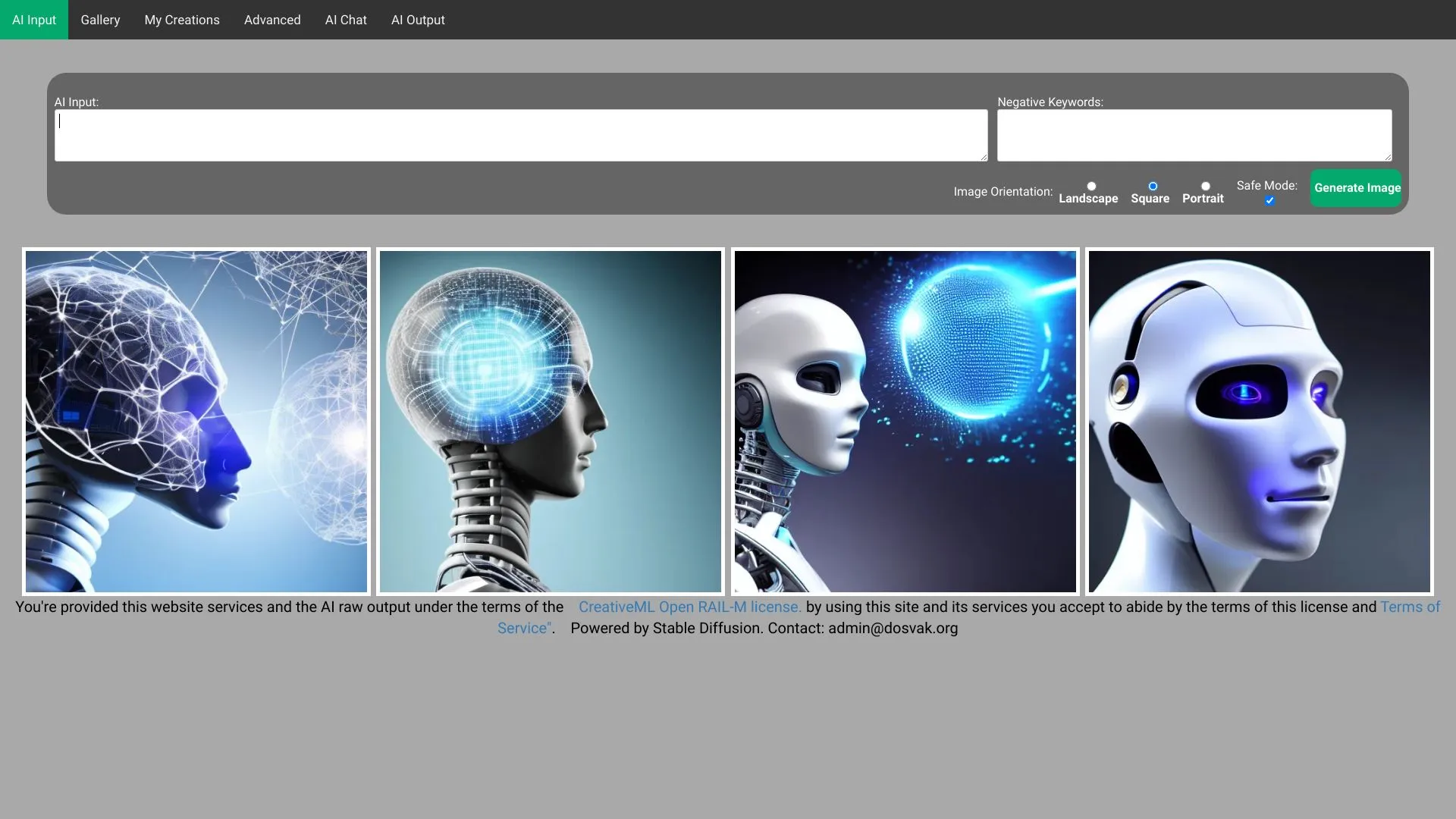Image resolution: width=1456 pixels, height=819 pixels.
Task: Open the Terms of Service link
Action: pyautogui.click(x=1412, y=607)
